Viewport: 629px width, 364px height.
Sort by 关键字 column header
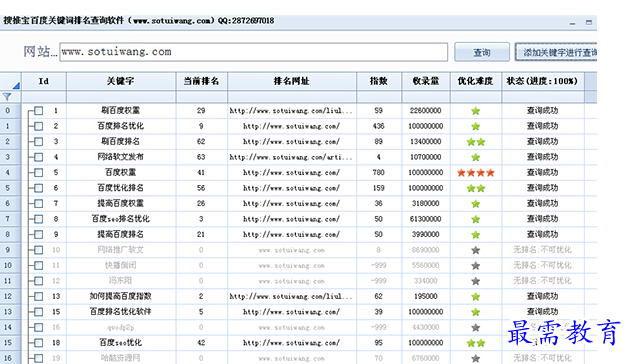(x=121, y=81)
